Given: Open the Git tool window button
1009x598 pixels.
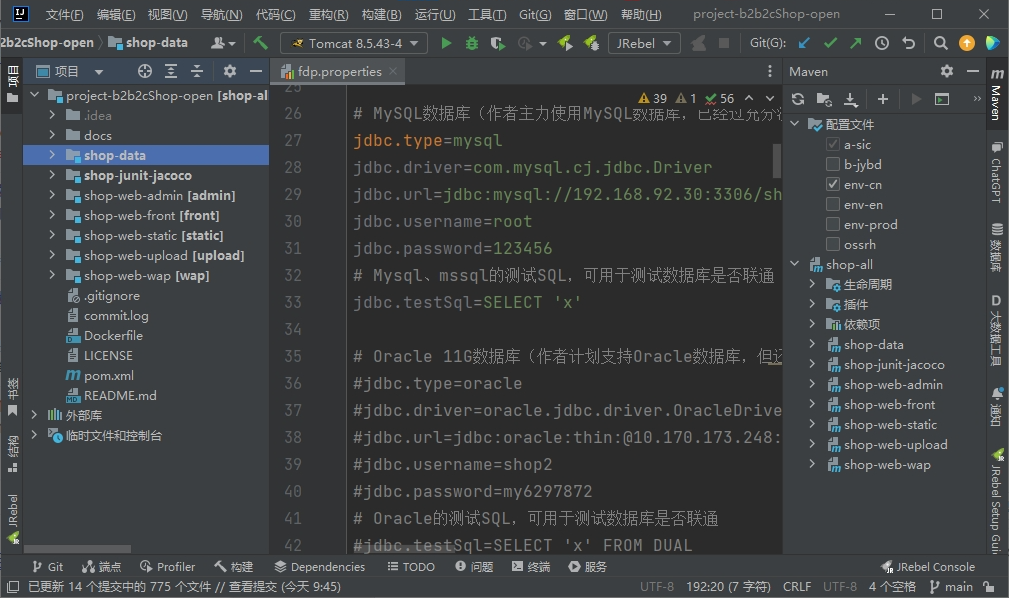Looking at the screenshot, I should click(48, 566).
